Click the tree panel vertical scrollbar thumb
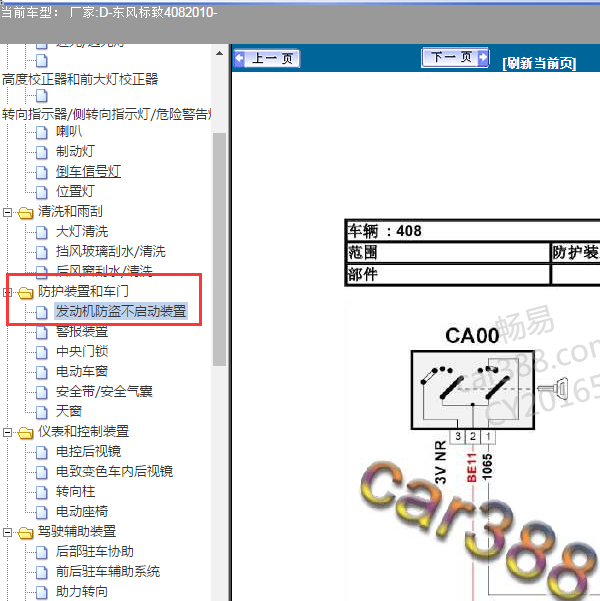Screen dimensions: 600x601 [x=219, y=249]
